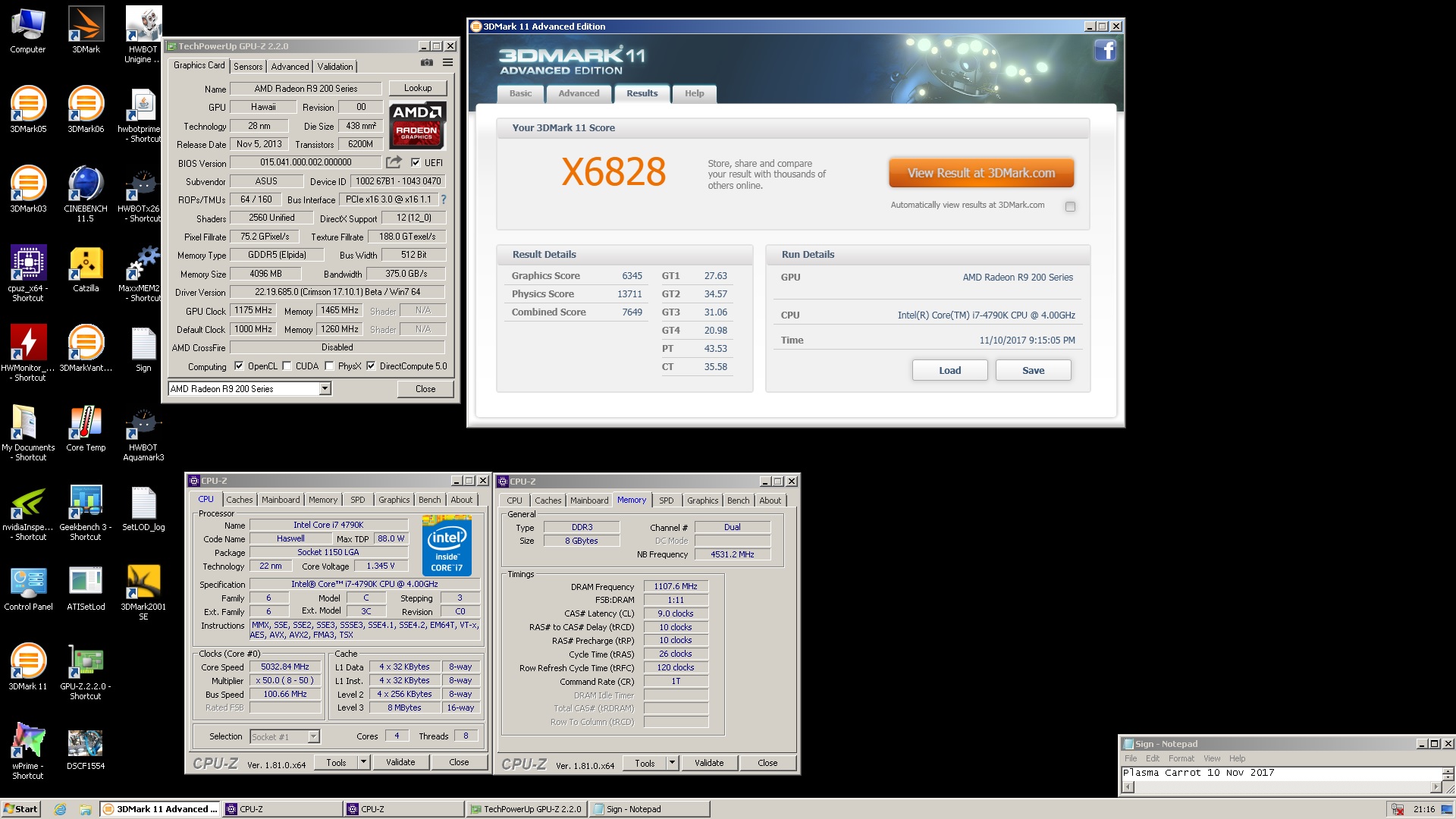1456x819 pixels.
Task: Toggle PhysX checkbox in GPU-Z
Action: [329, 366]
